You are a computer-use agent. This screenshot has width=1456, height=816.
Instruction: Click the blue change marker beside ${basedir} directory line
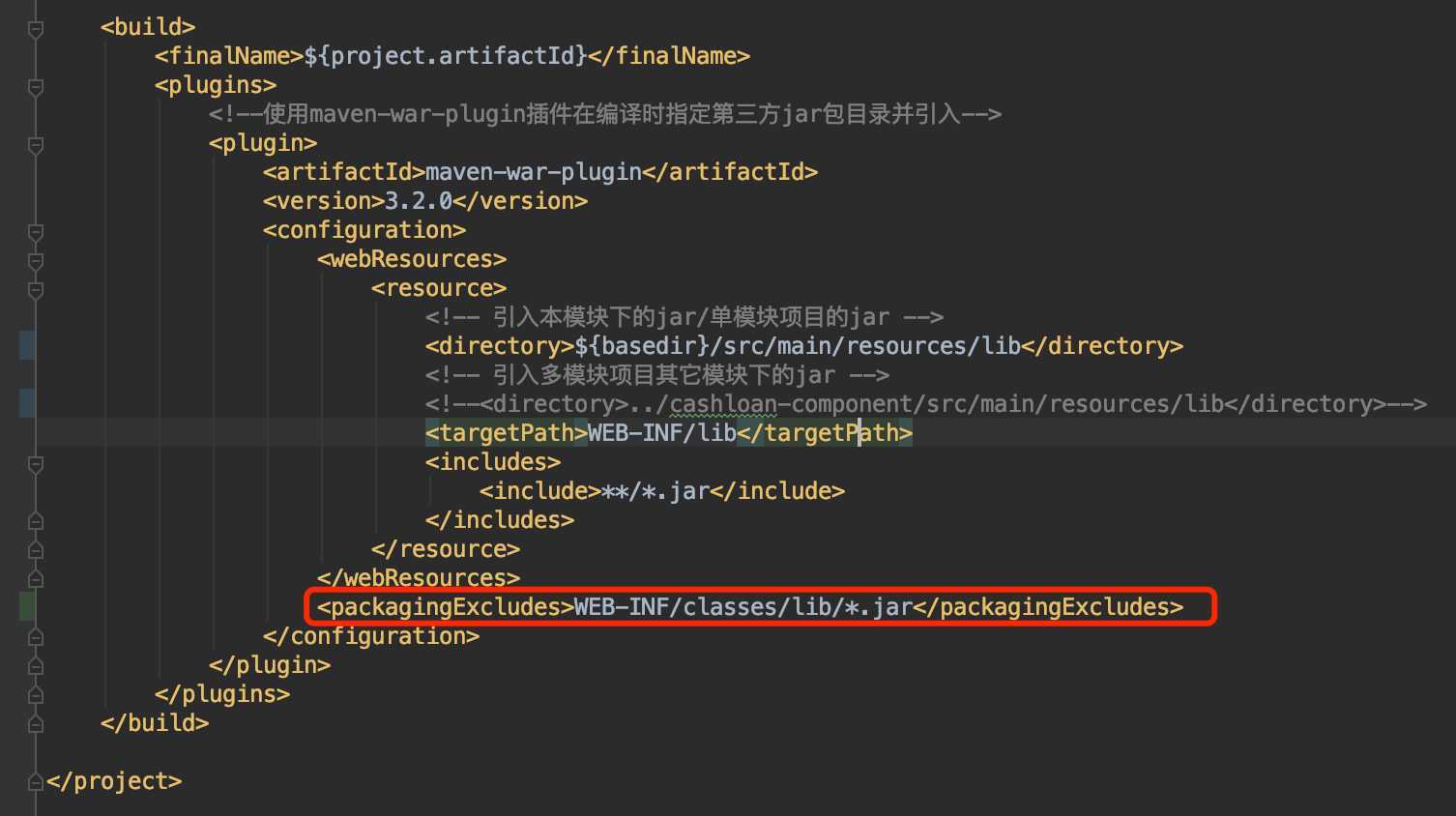click(27, 345)
